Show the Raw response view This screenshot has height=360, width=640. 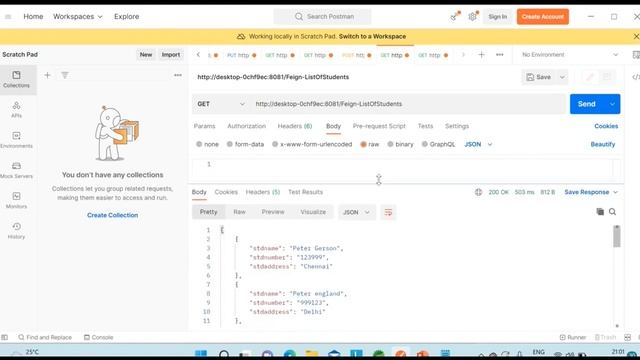(x=239, y=212)
